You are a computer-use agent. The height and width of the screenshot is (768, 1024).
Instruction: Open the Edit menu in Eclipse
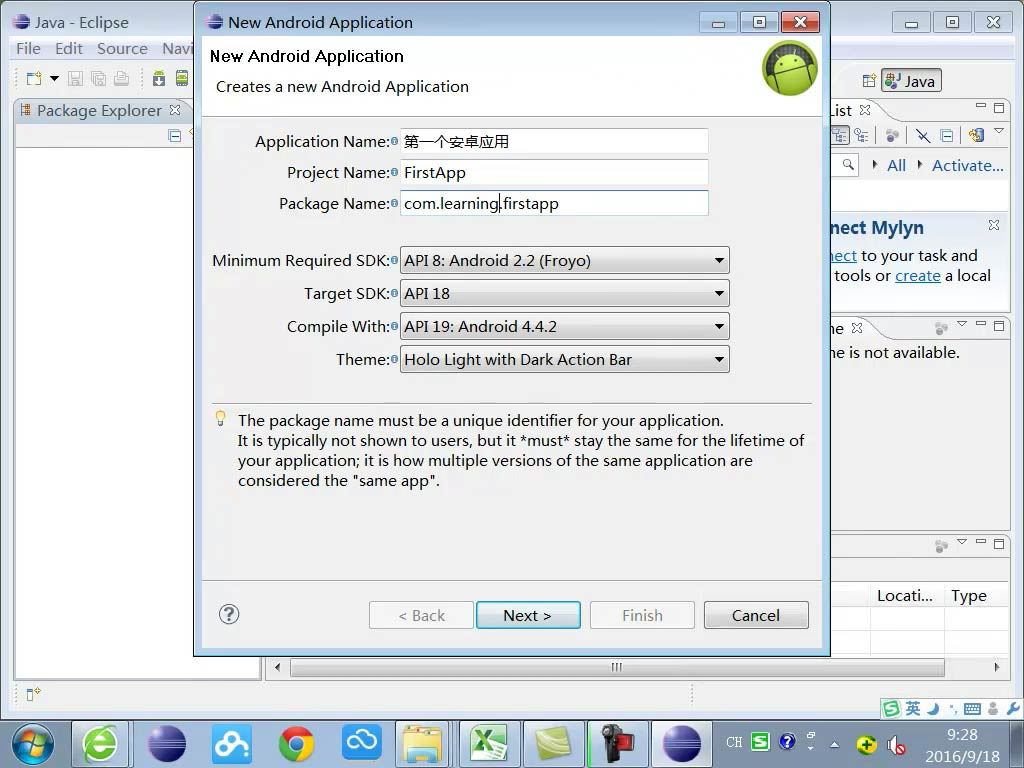tap(69, 49)
